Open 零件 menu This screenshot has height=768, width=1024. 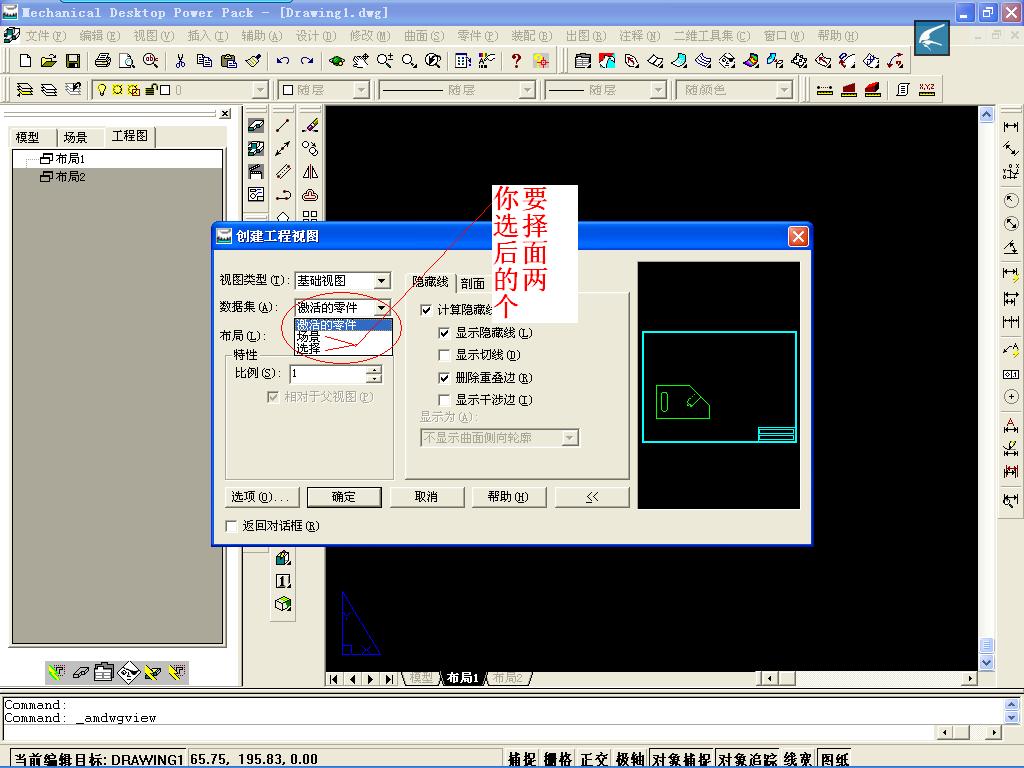[477, 36]
